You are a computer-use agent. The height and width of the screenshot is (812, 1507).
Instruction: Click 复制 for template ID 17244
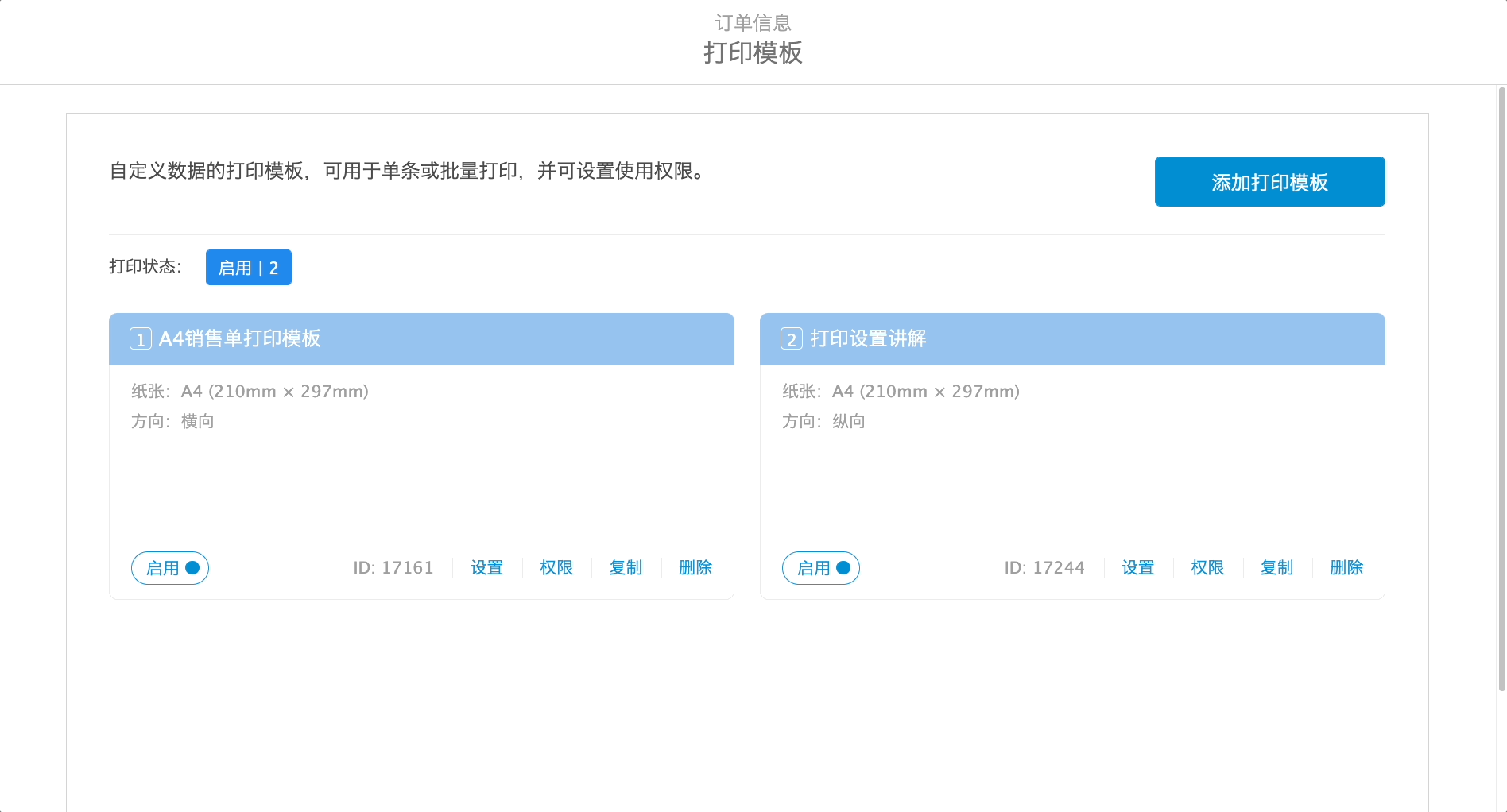click(1277, 567)
